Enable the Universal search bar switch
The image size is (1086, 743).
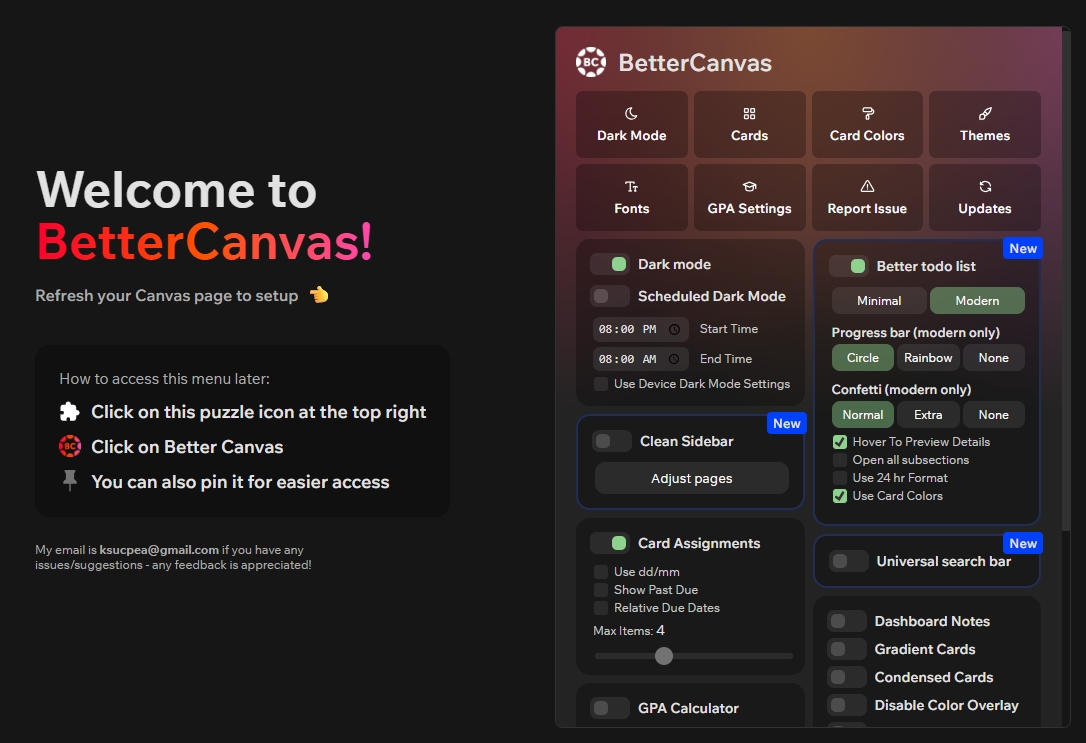[849, 561]
